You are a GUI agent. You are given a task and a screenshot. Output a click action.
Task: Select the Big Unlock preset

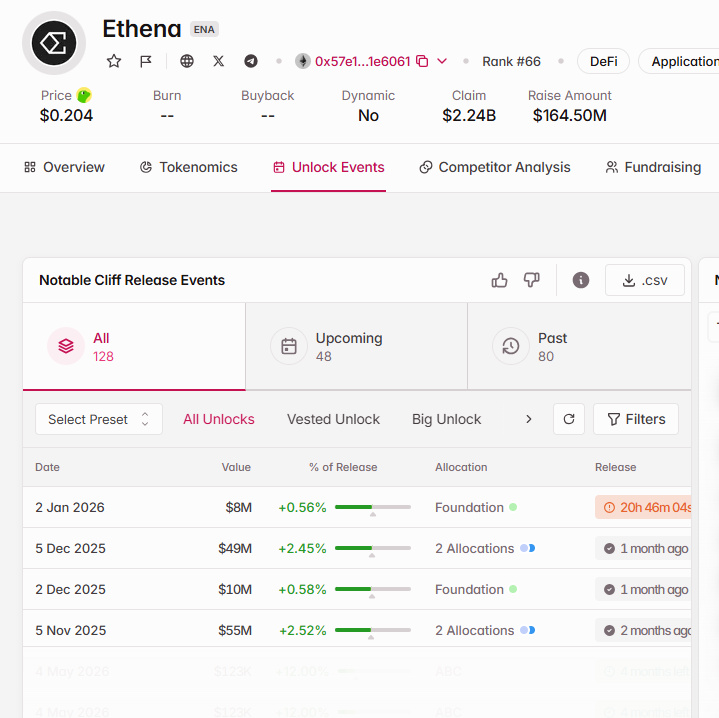point(447,419)
